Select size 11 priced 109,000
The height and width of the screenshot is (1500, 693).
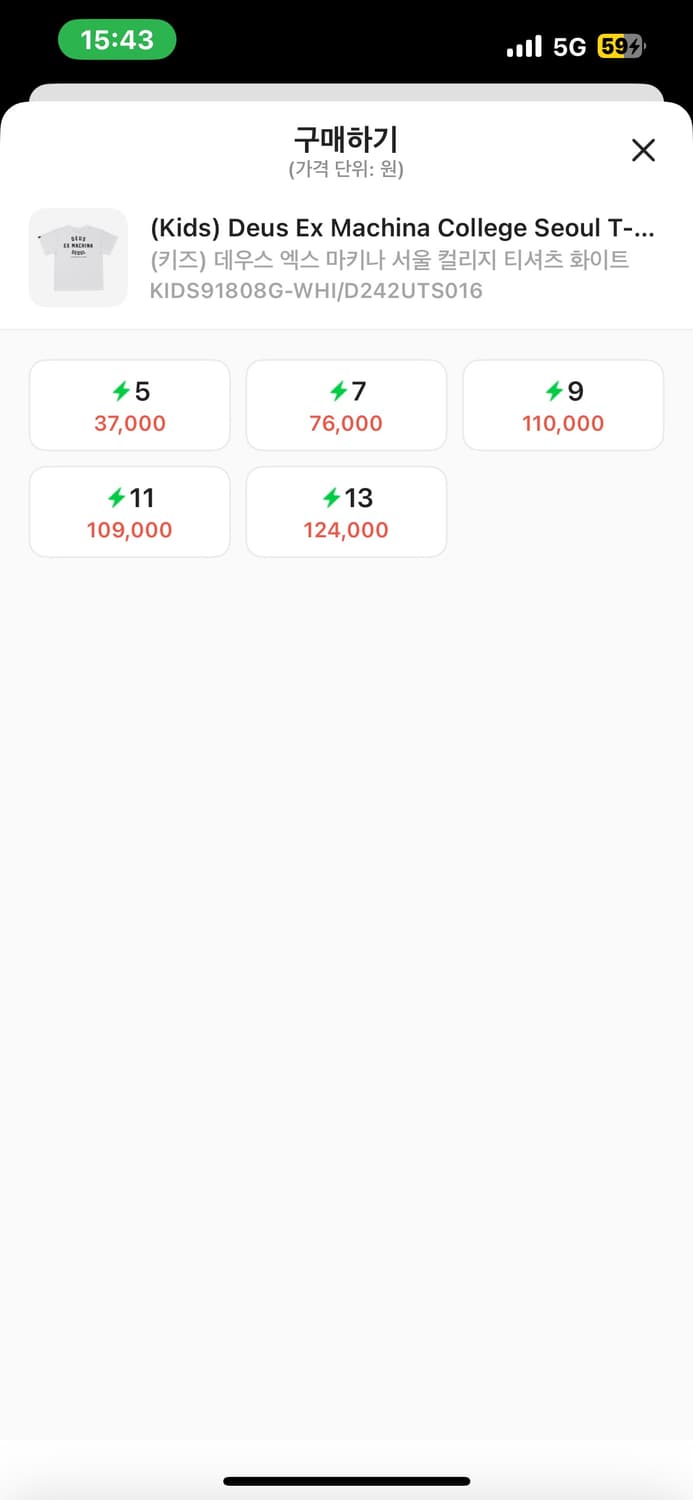(130, 512)
